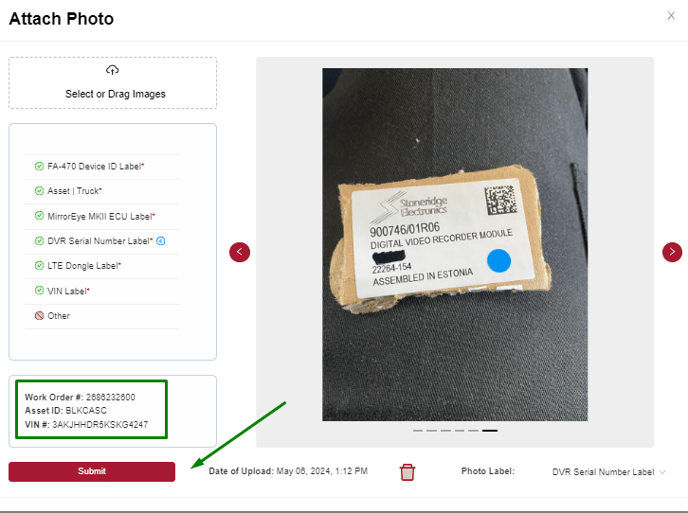Click green check icon beside LTE Dongle Label

(x=39, y=265)
